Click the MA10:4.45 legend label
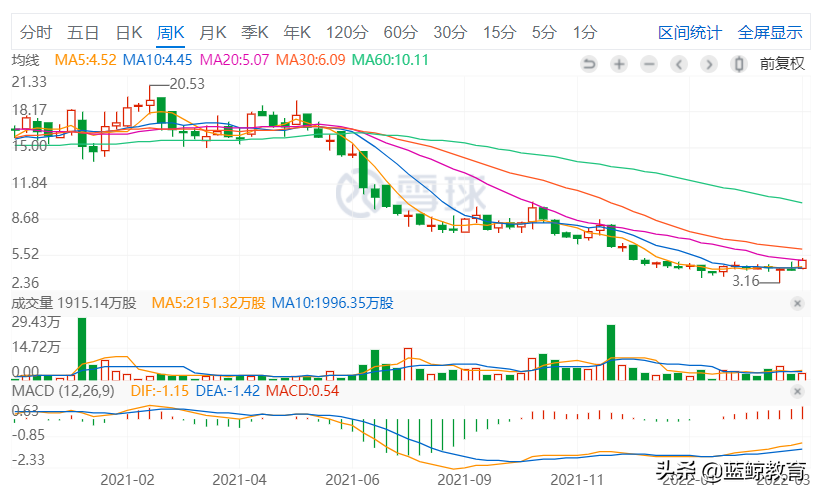Viewport: 821px width, 496px height. pos(157,60)
